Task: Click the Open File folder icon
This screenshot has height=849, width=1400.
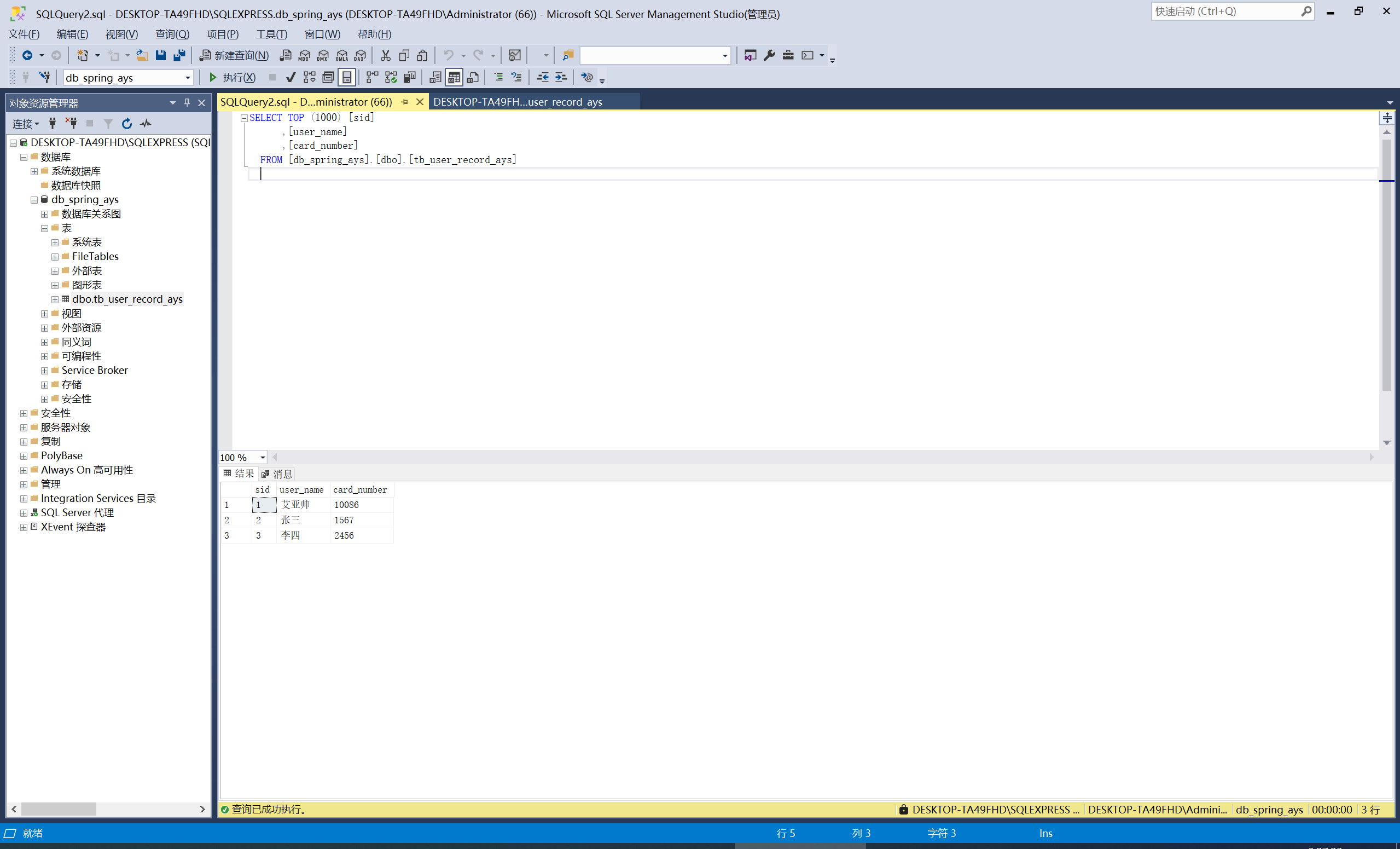Action: coord(142,55)
